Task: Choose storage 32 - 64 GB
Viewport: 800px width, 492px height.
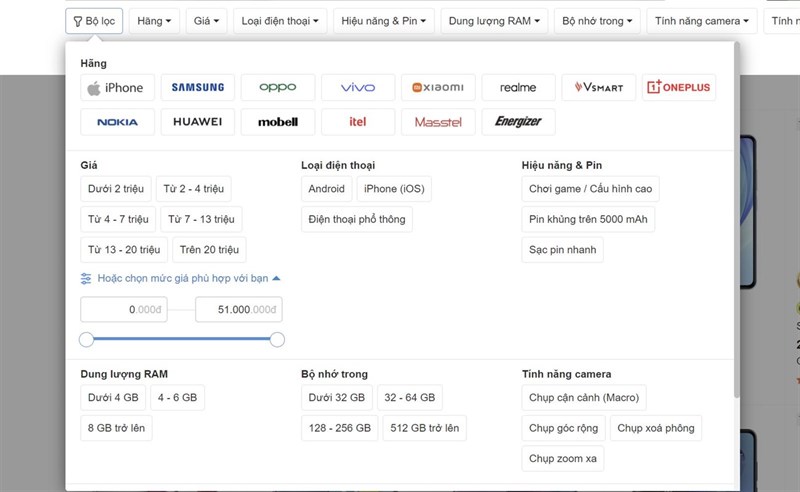Action: [x=410, y=398]
